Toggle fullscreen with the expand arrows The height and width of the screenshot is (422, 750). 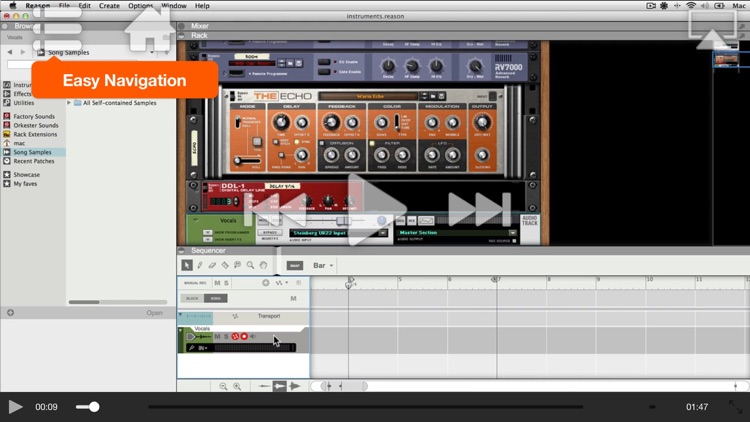click(x=735, y=407)
